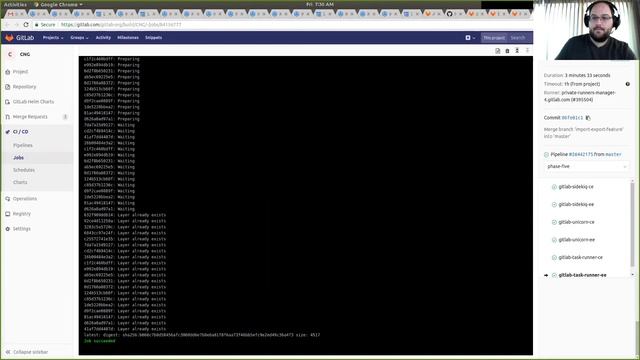Open the new item plus dropdown
Viewport: 640px width, 360px height.
(470, 38)
